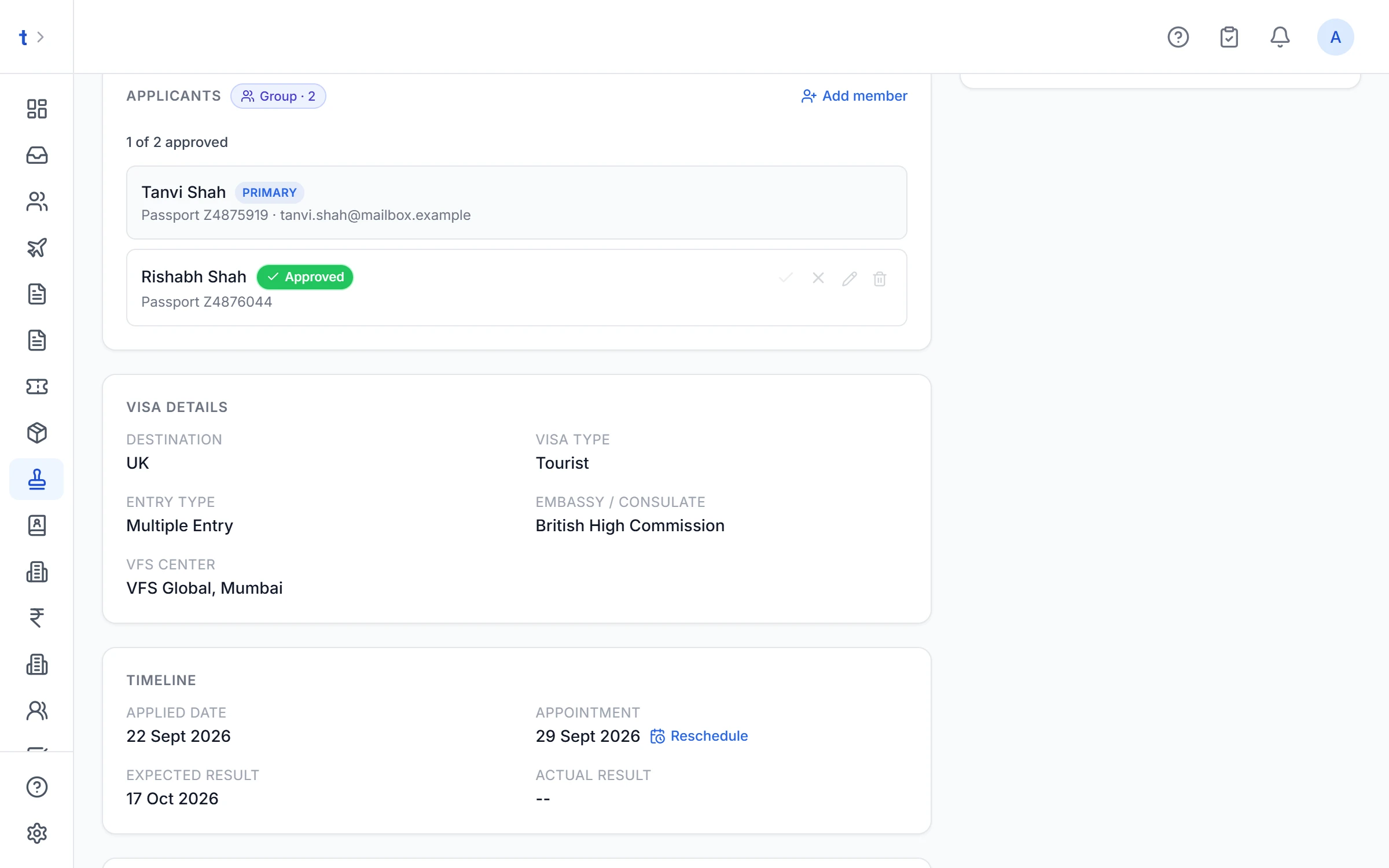Open help question mark in top bar
The width and height of the screenshot is (1389, 868).
coord(1178,37)
